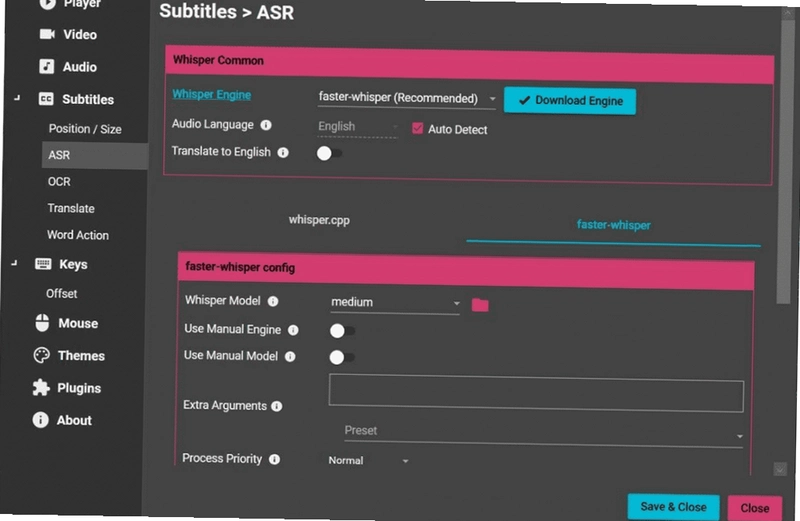The image size is (800, 521).
Task: Click the faster-whisper config section header
Action: pos(466,270)
